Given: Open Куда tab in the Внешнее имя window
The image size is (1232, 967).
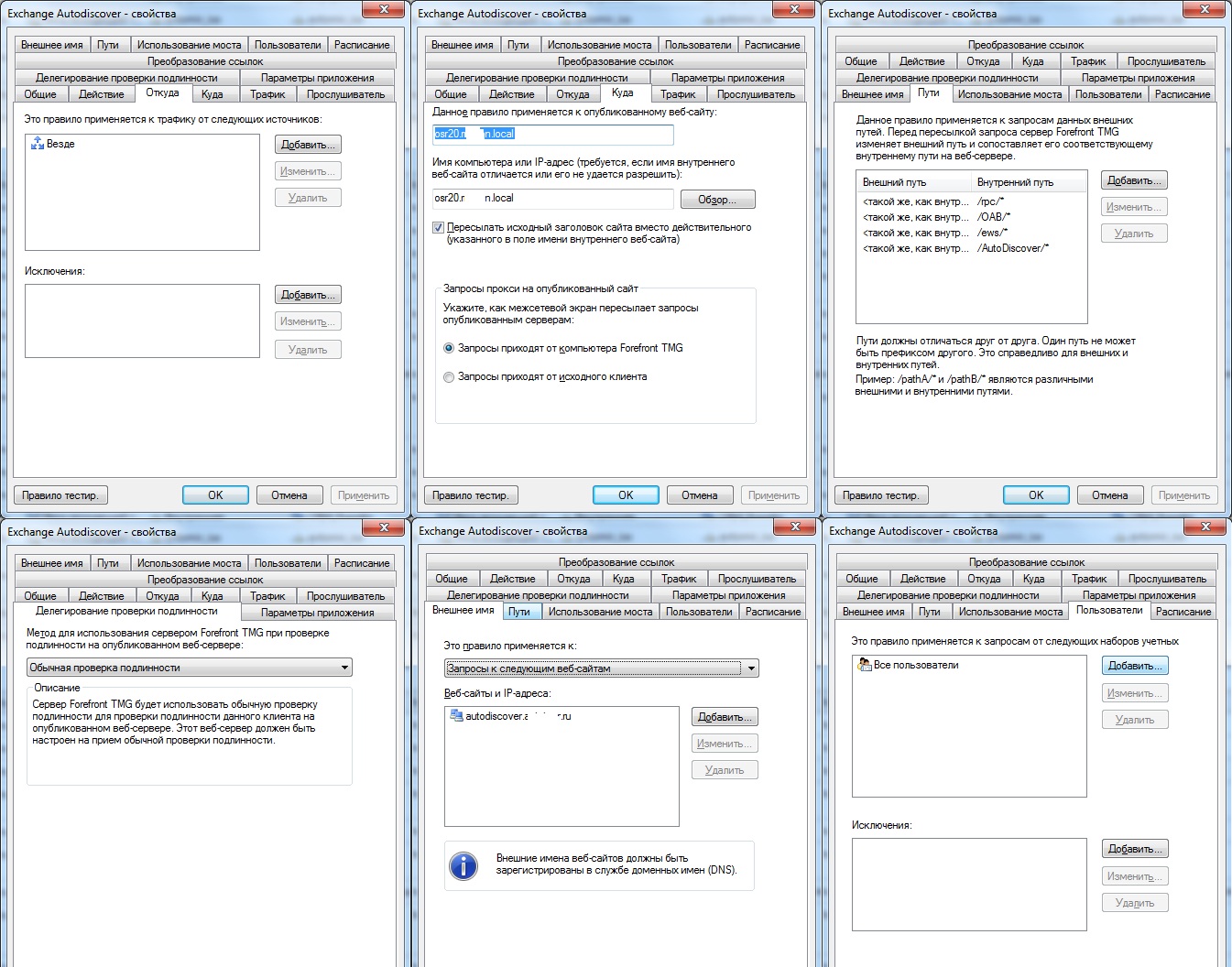Looking at the screenshot, I should [623, 579].
